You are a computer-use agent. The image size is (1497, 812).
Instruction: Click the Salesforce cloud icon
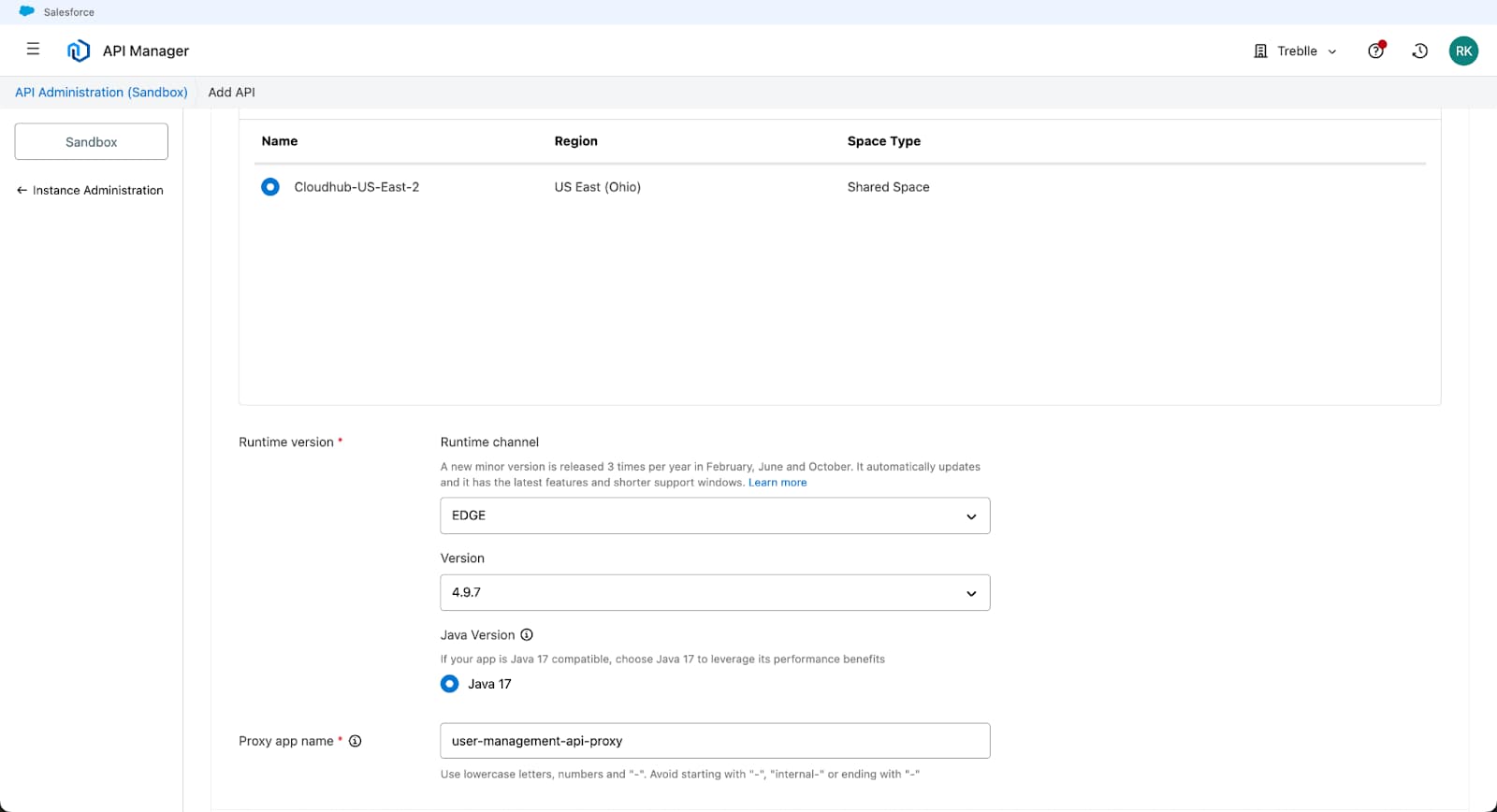coord(27,11)
